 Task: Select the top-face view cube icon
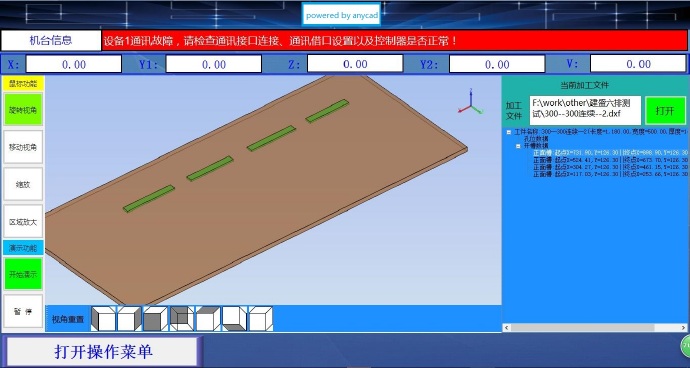coord(208,319)
